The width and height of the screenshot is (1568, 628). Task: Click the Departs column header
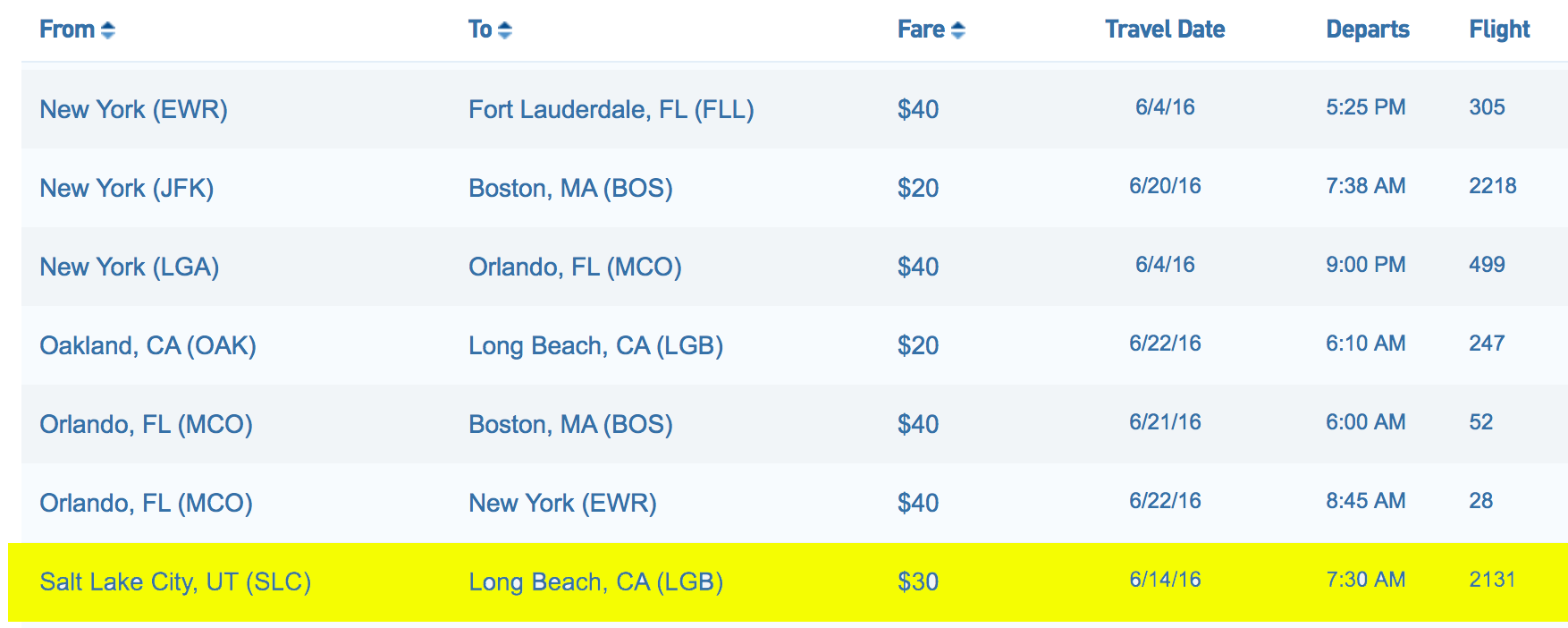1367,30
